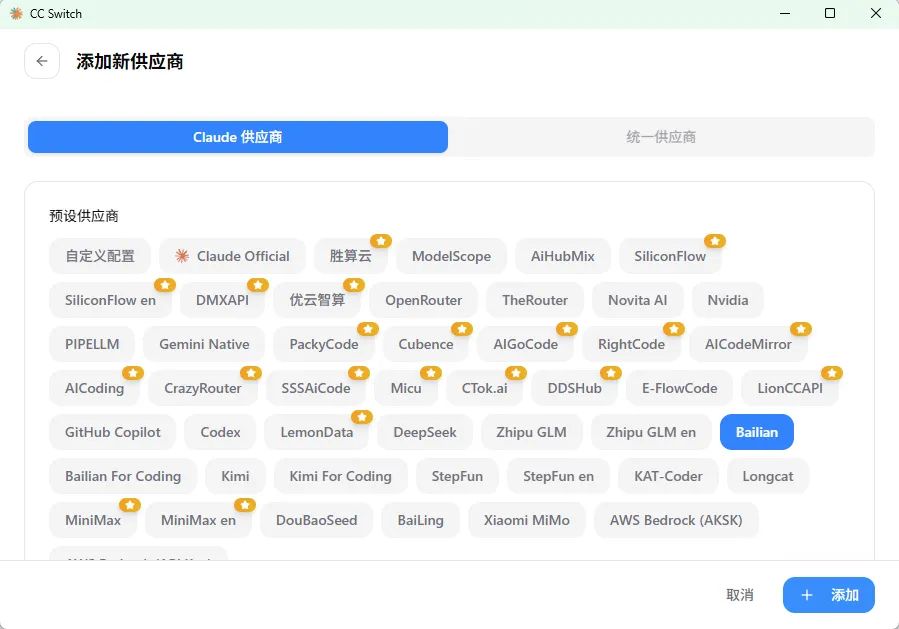Select the Longcat preset

click(768, 476)
